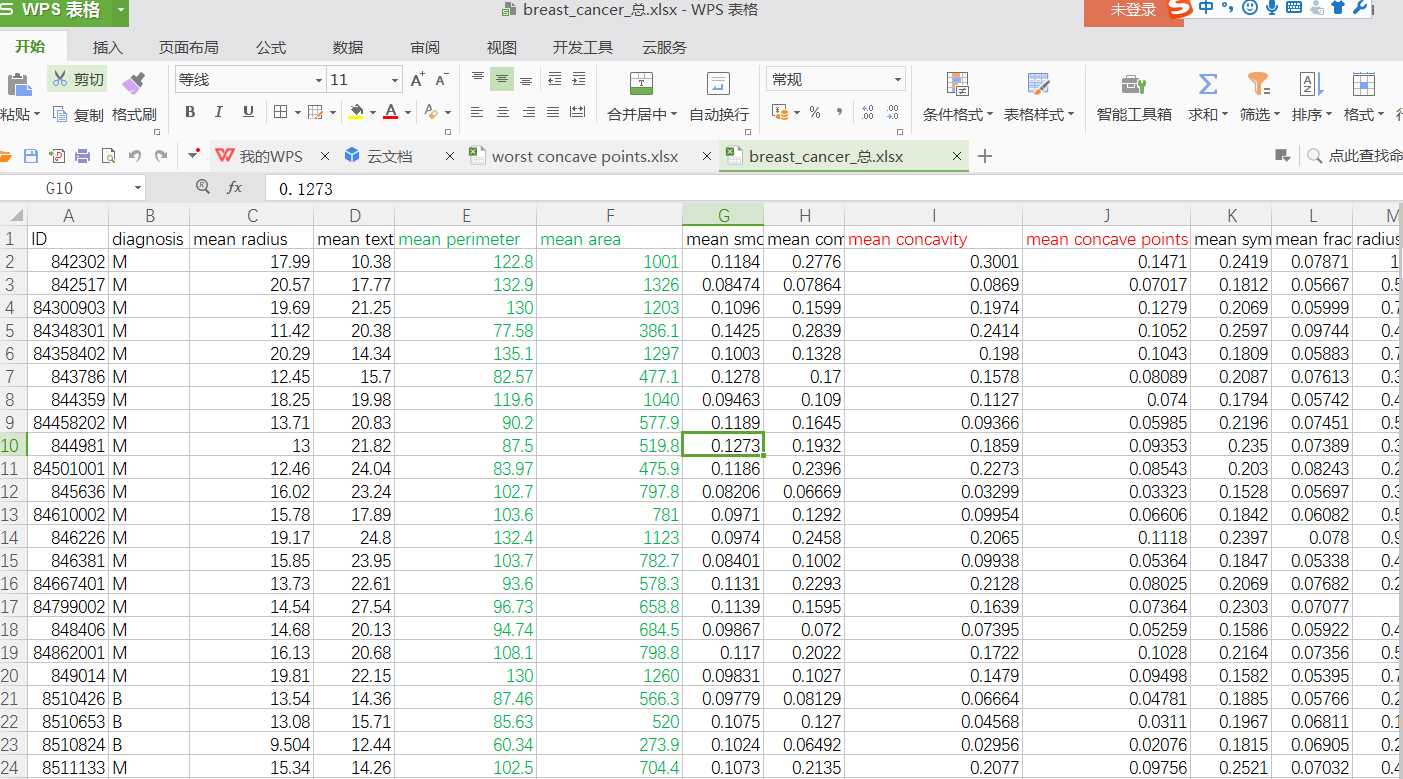The image size is (1403, 779).
Task: Open the 数据 (Data) ribbon tab
Action: click(x=347, y=47)
